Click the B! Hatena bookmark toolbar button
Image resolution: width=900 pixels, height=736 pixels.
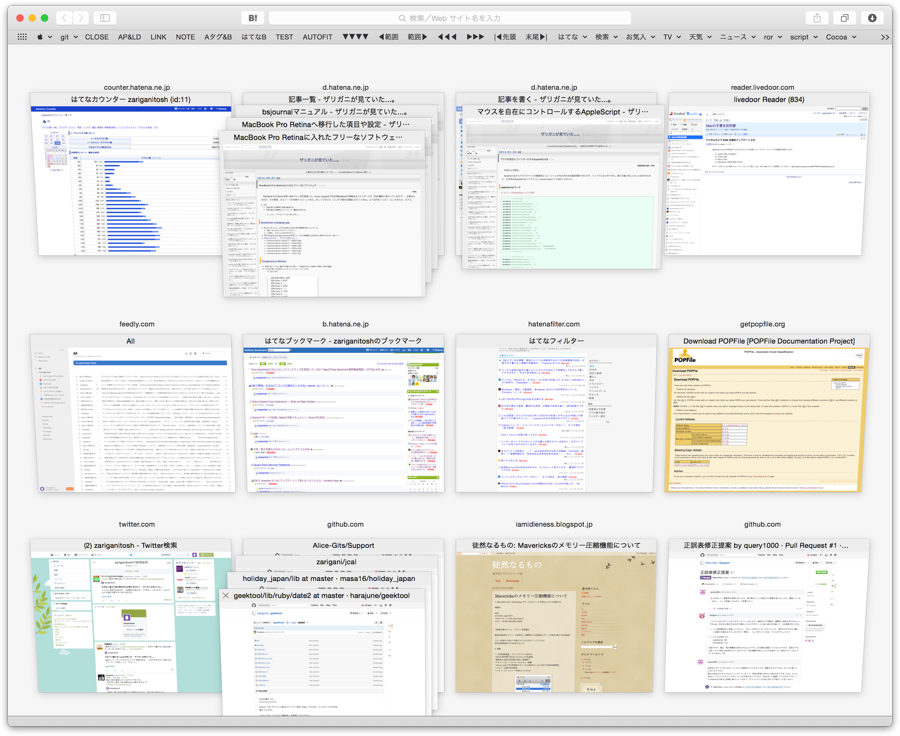253,18
